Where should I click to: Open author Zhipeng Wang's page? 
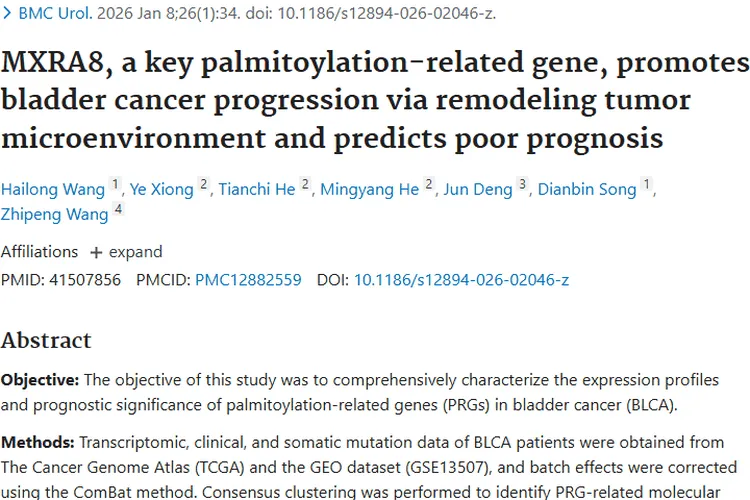click(x=55, y=214)
